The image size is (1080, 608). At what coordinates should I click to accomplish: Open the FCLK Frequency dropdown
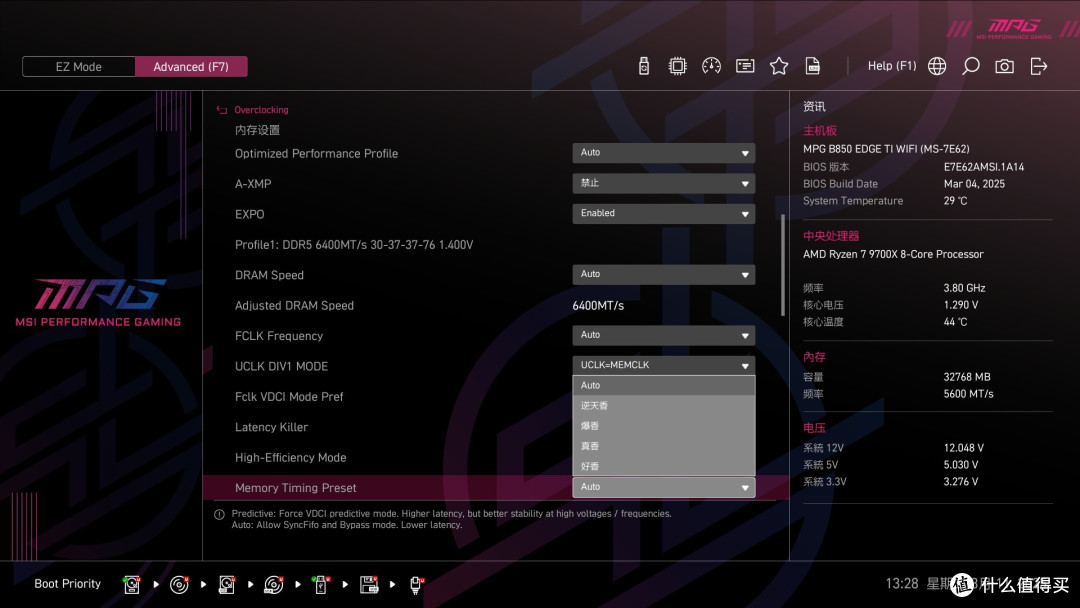coord(663,335)
